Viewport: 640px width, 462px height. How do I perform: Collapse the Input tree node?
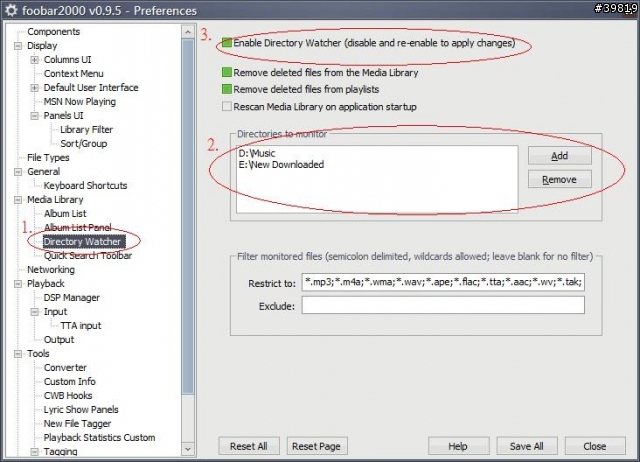[35, 312]
